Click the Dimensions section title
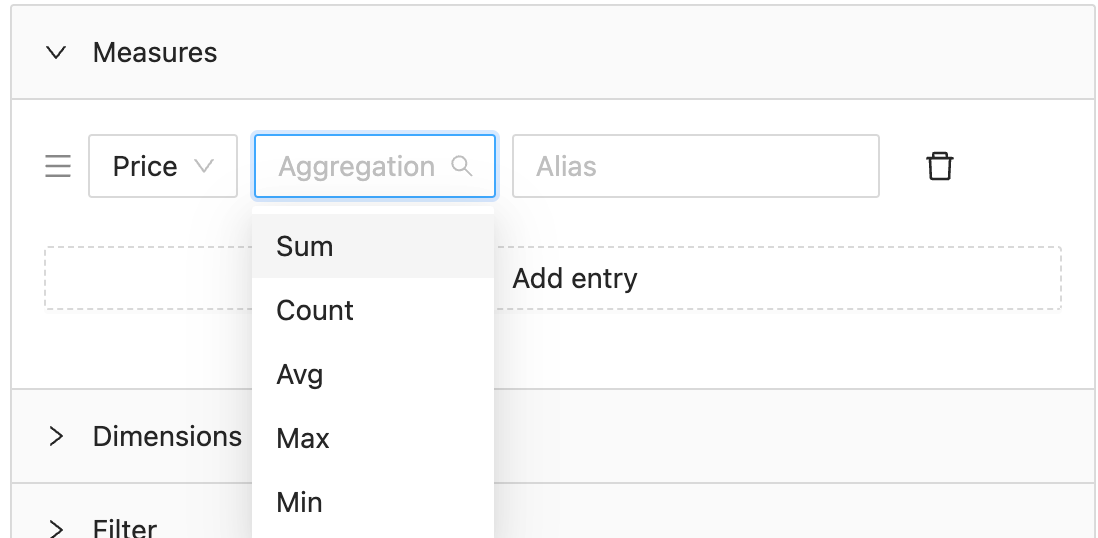This screenshot has height=538, width=1098. coord(167,436)
